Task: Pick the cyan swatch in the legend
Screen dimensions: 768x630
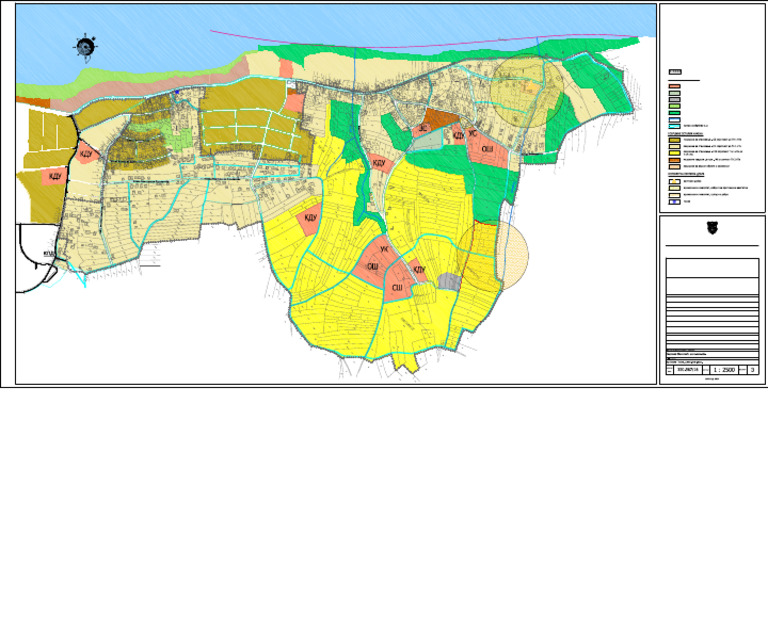Action: (x=674, y=126)
